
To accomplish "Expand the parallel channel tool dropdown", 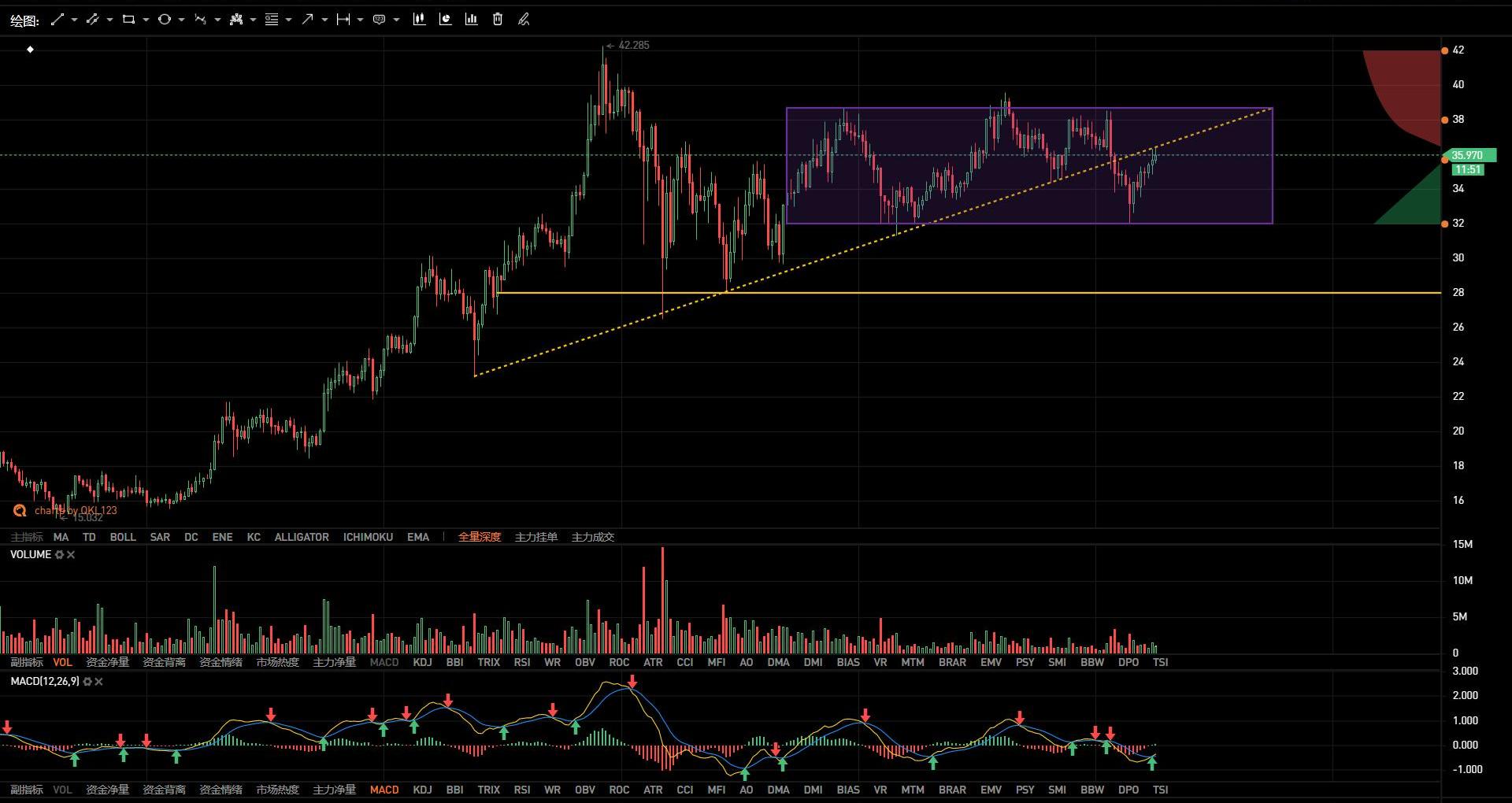I will tap(109, 20).
